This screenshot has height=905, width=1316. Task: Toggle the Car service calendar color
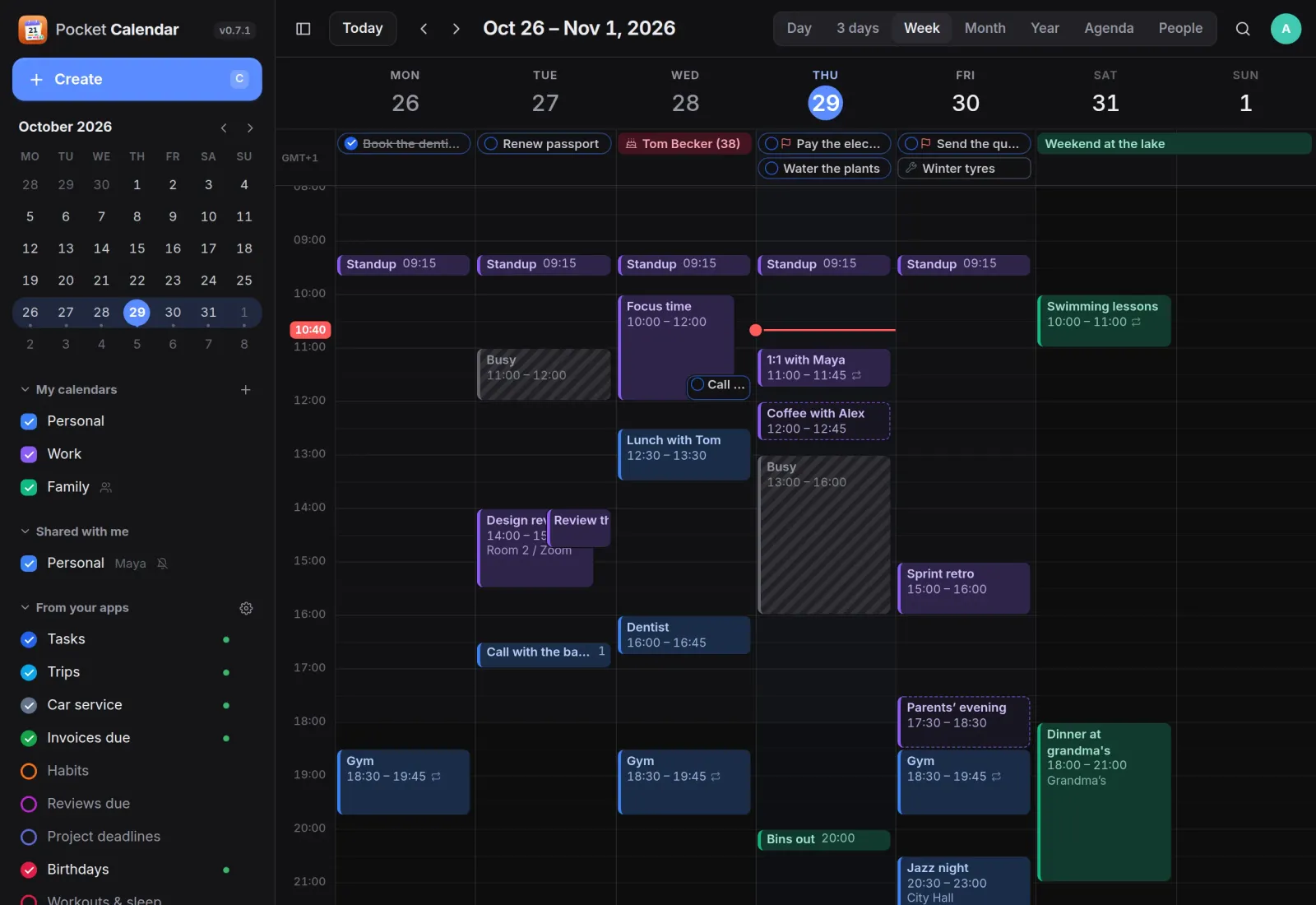tap(29, 705)
